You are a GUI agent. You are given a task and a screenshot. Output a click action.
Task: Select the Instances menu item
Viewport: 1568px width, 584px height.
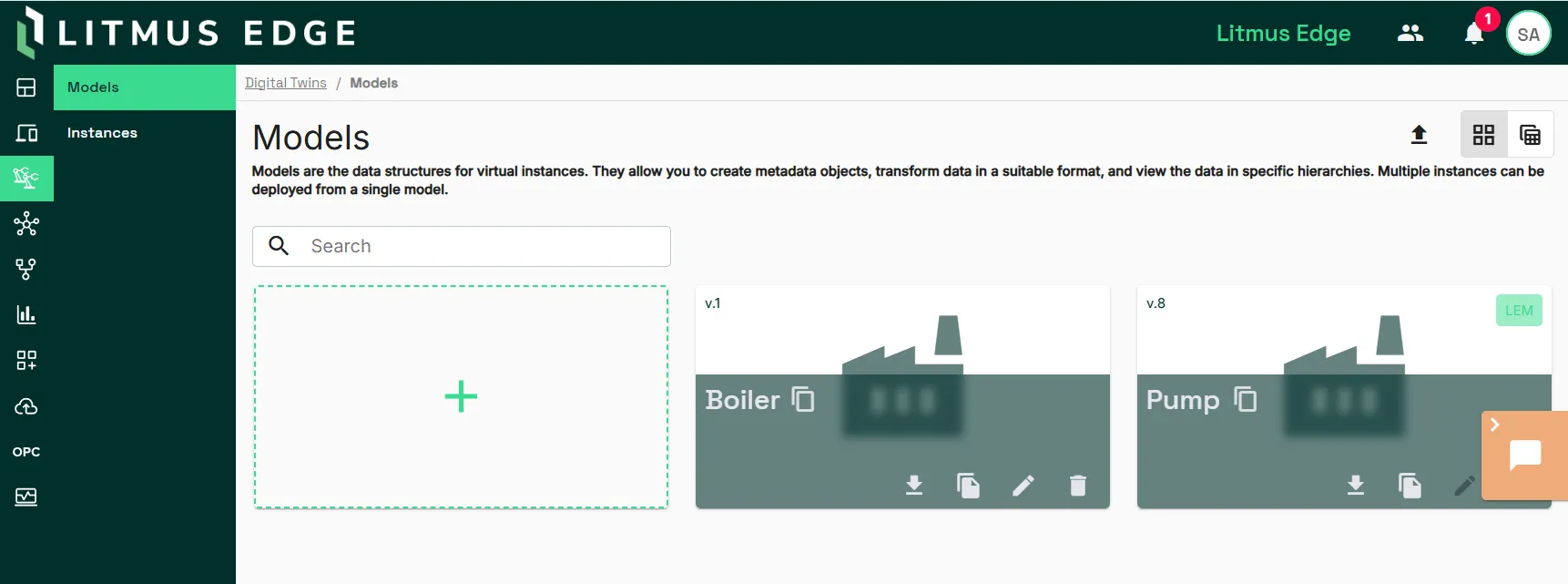pyautogui.click(x=145, y=133)
